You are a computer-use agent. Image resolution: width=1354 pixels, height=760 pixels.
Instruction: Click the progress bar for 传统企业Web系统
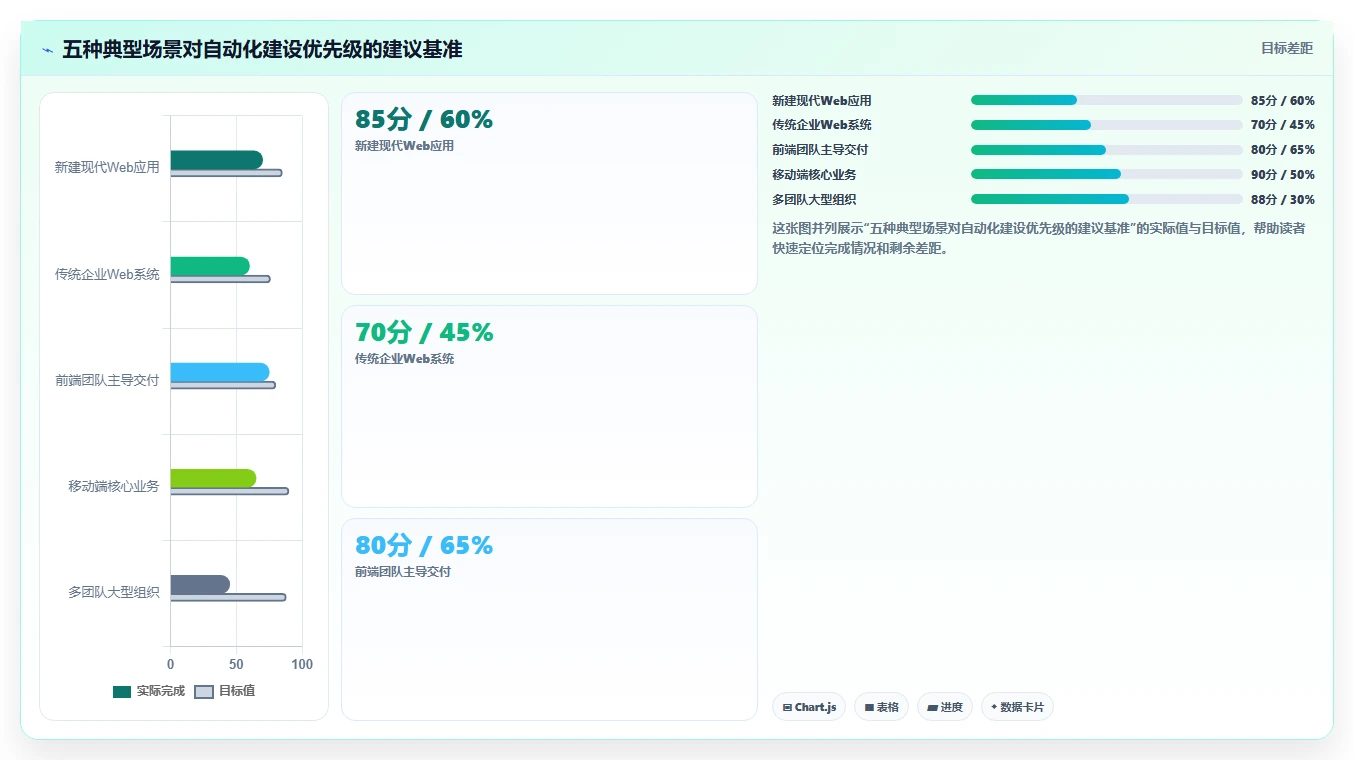click(1106, 125)
